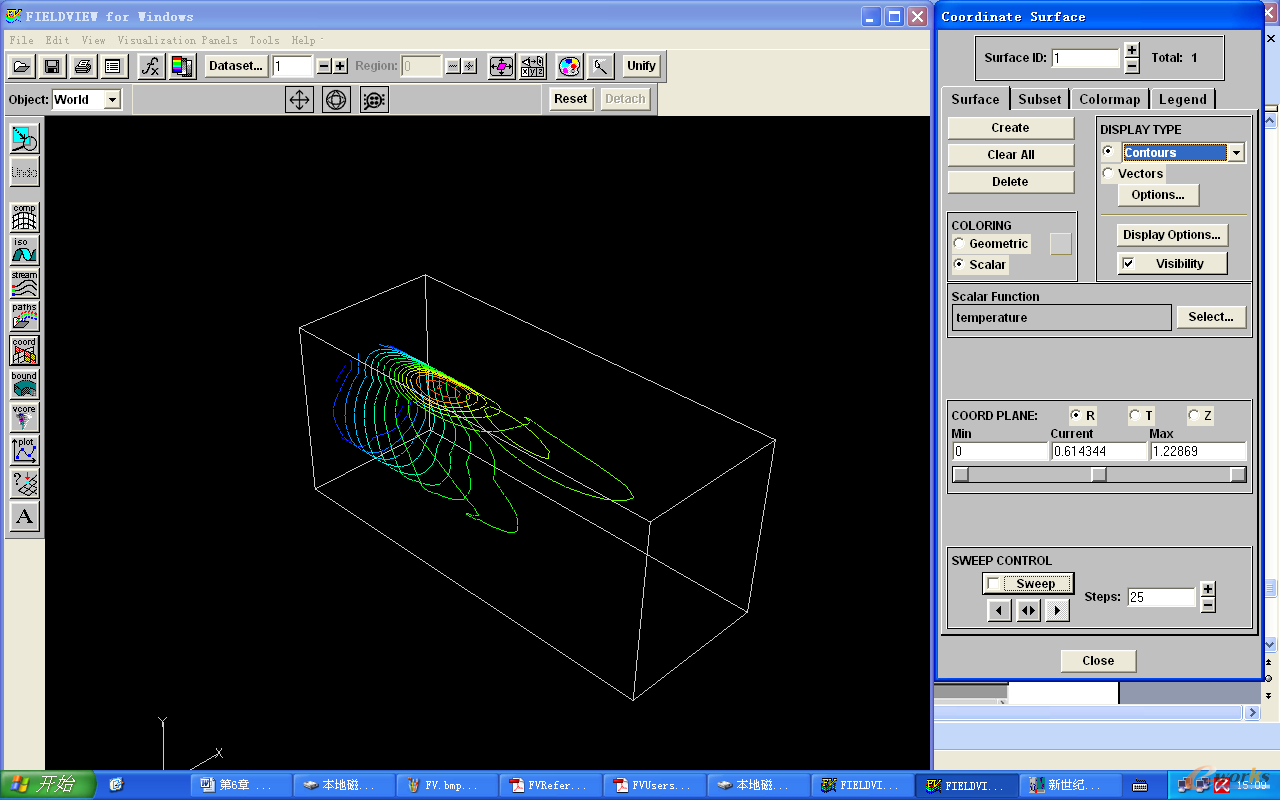The height and width of the screenshot is (800, 1280).
Task: Click the coord plane current slider handle
Action: 1098,475
